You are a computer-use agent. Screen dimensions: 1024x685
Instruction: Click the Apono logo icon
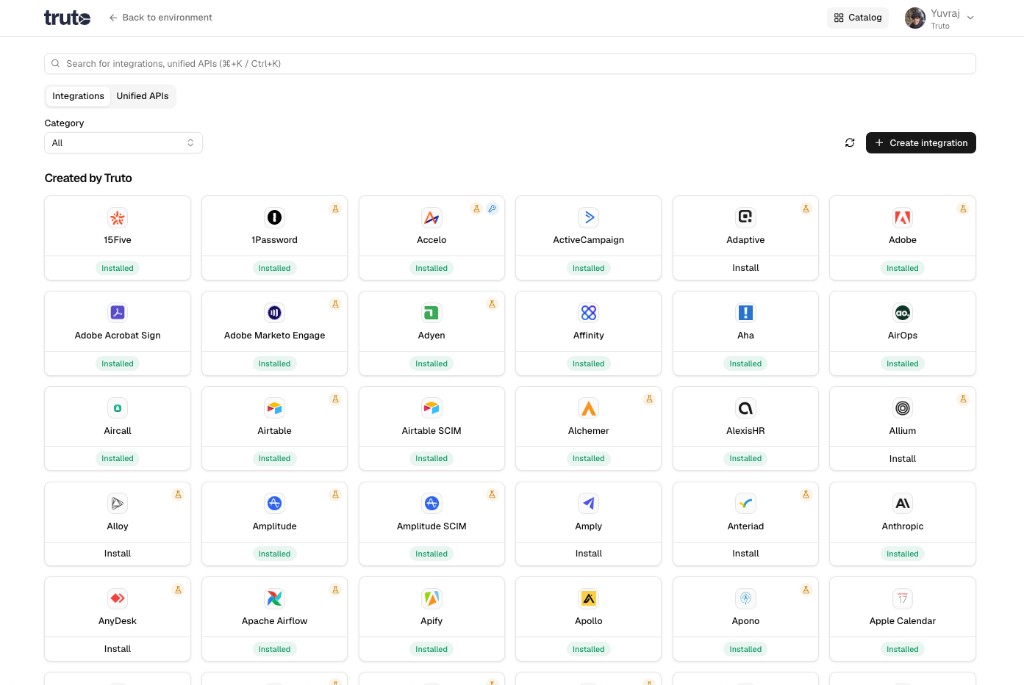point(745,598)
